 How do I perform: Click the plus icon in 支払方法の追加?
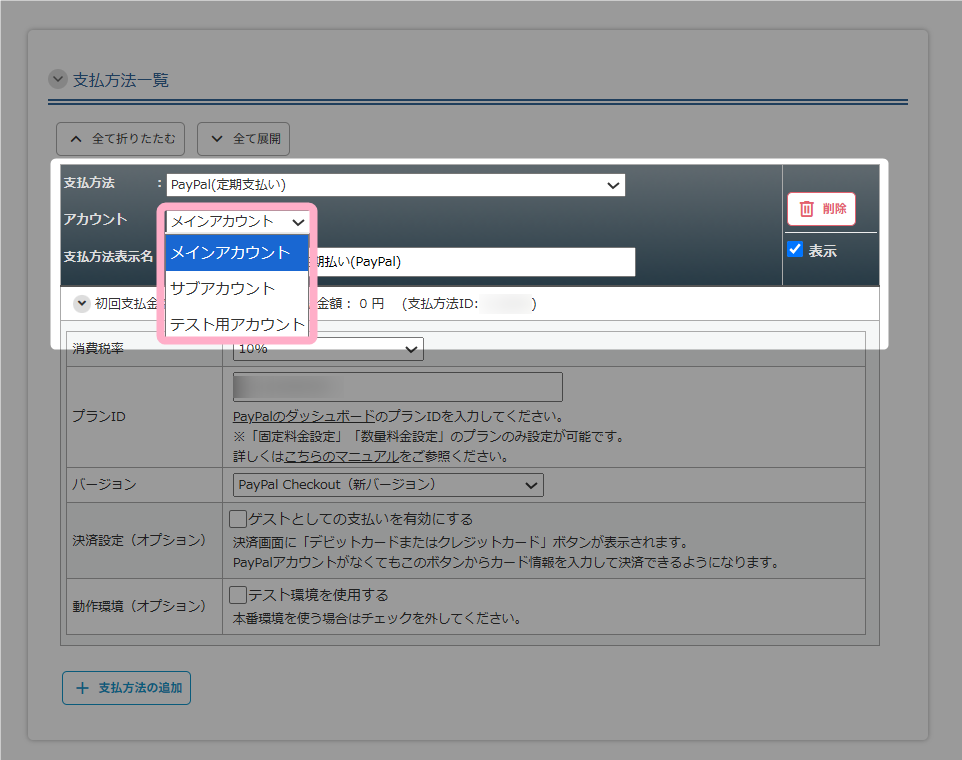[x=82, y=688]
